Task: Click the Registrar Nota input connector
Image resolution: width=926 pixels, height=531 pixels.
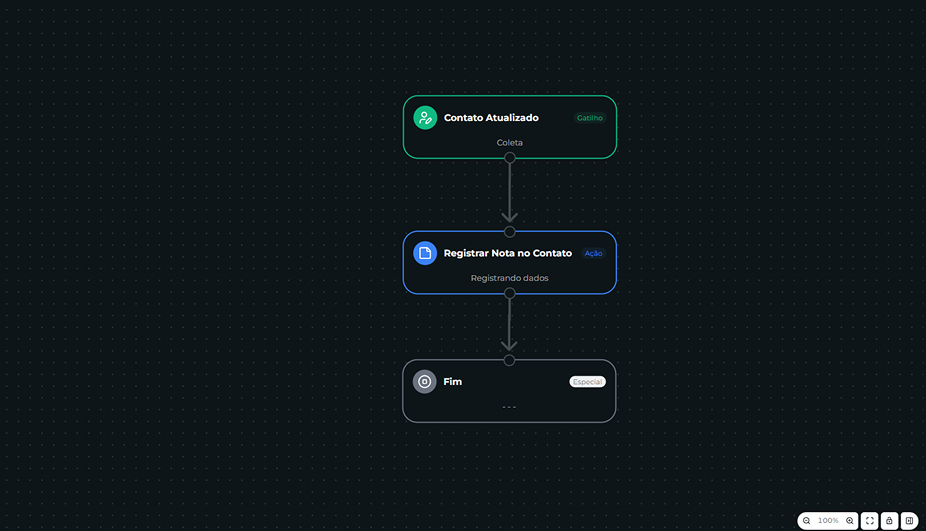Action: tap(510, 232)
